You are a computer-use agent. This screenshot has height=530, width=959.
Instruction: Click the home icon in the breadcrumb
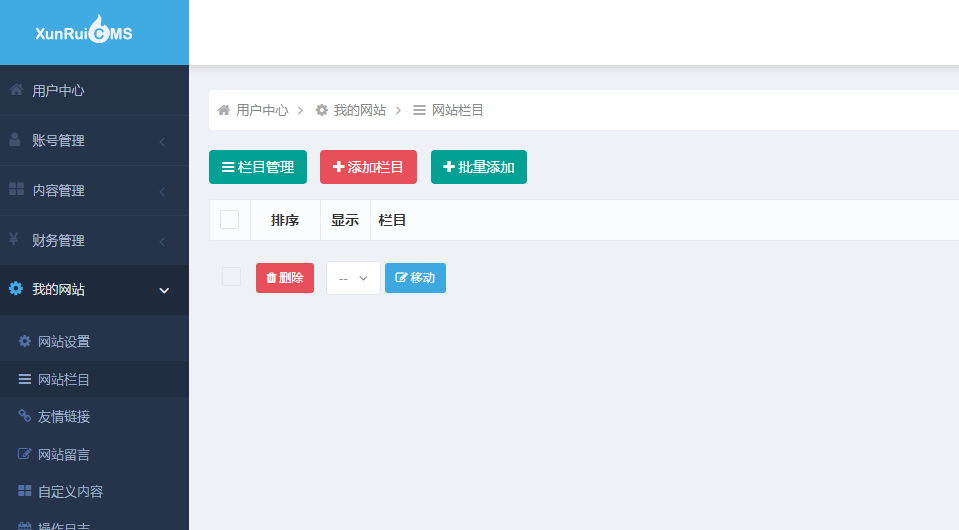coord(224,110)
